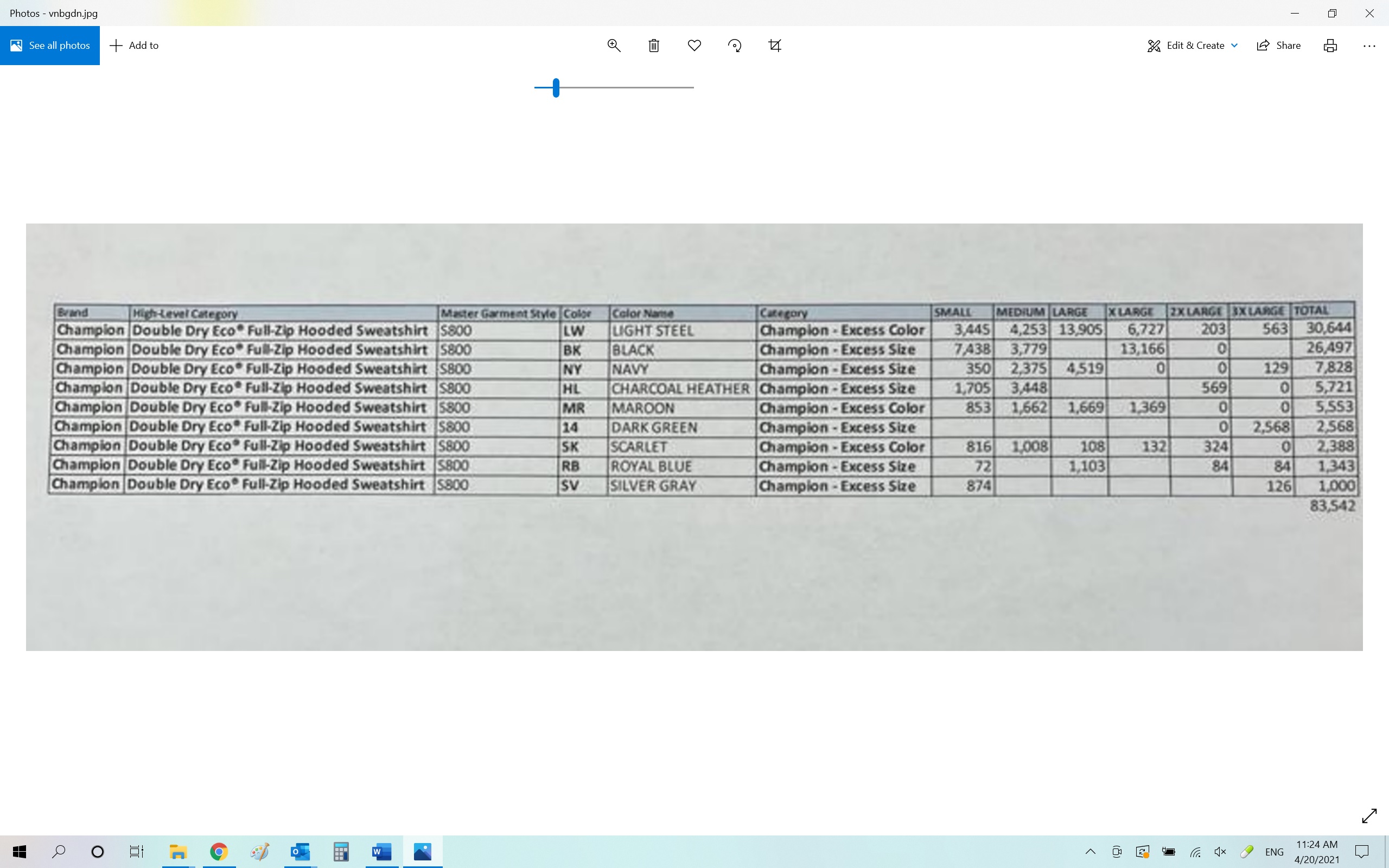Viewport: 1389px width, 868px height.
Task: Minimize the Photos window
Action: (1295, 13)
